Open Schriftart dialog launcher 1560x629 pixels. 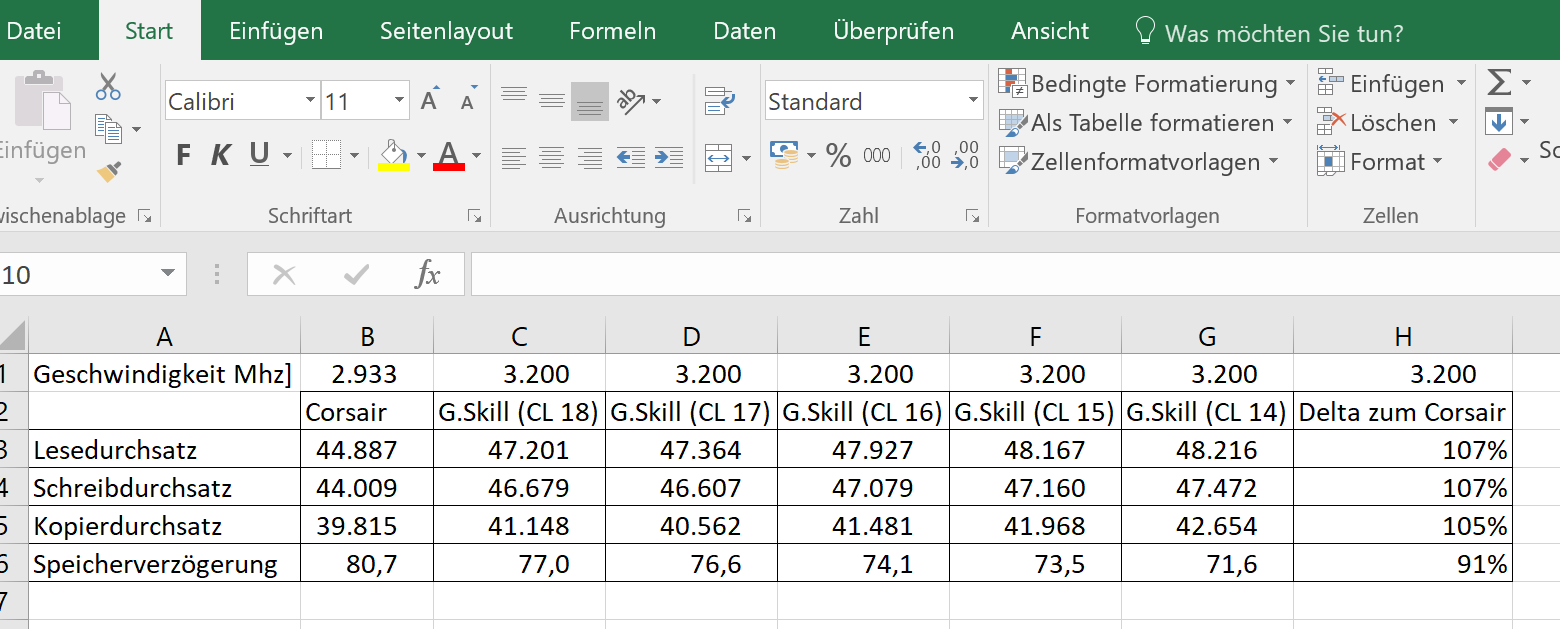tap(475, 216)
